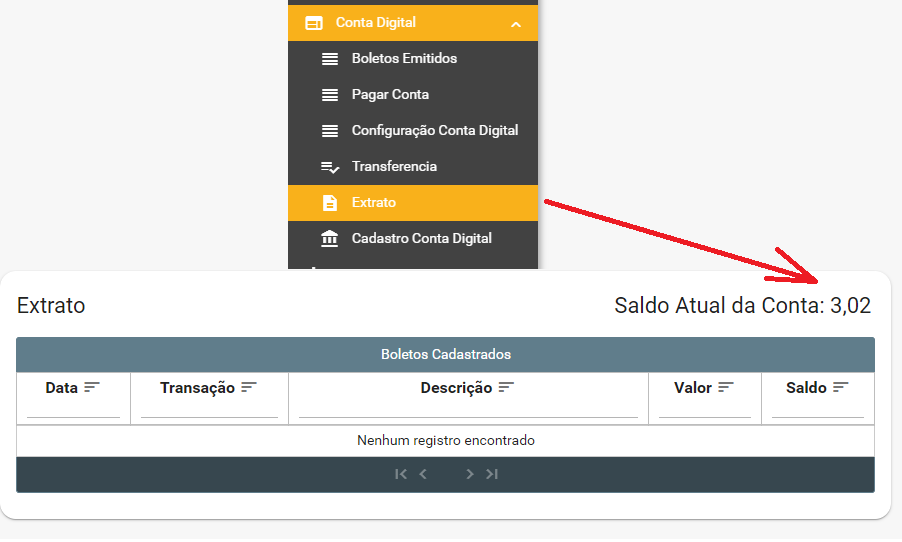902x542 pixels.
Task: Go to first page of table
Action: [x=401, y=474]
